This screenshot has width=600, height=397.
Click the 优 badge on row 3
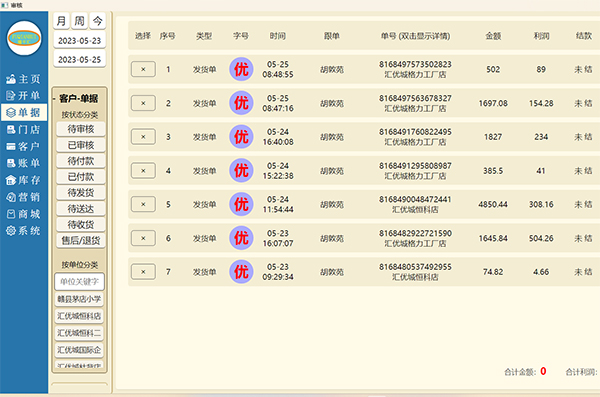point(241,137)
